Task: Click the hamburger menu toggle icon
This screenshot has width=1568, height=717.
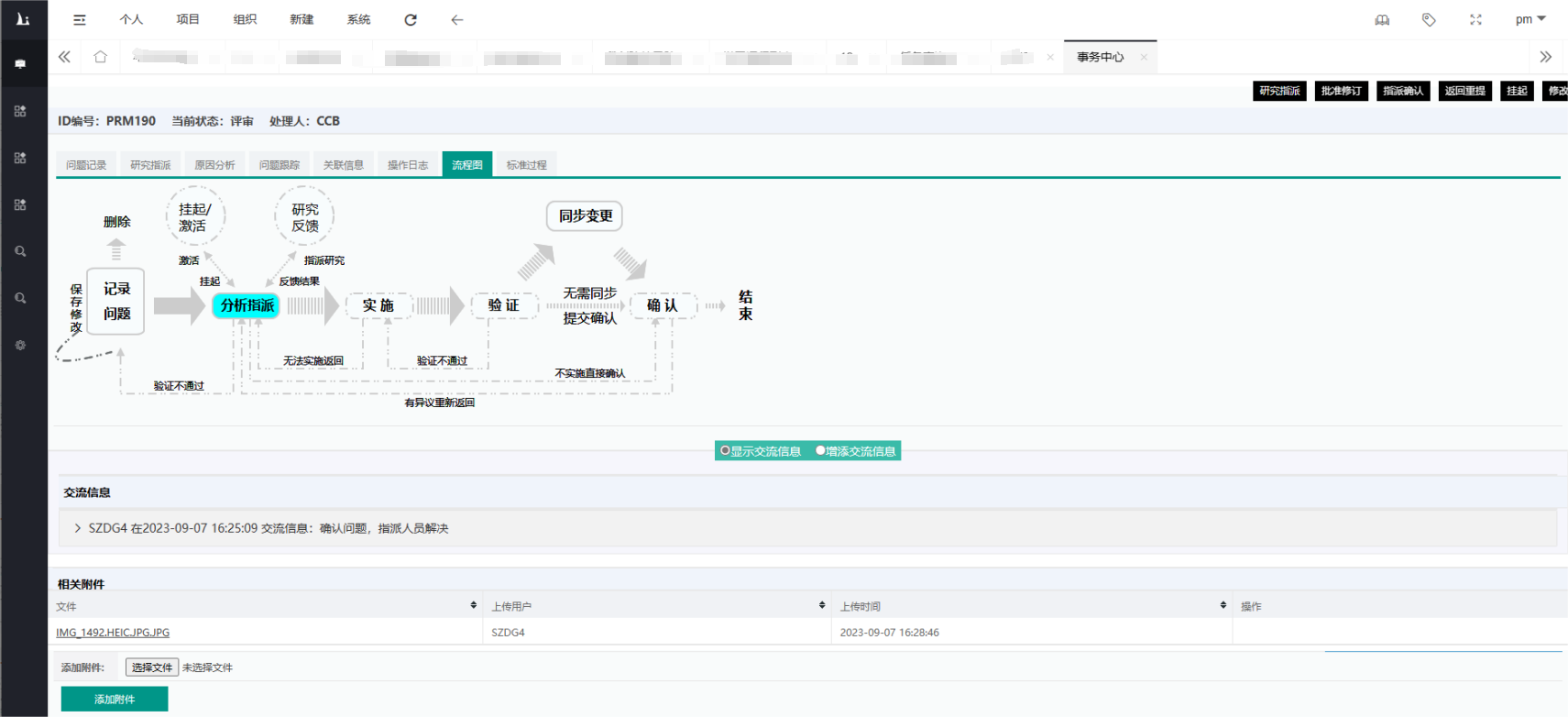Action: point(80,19)
